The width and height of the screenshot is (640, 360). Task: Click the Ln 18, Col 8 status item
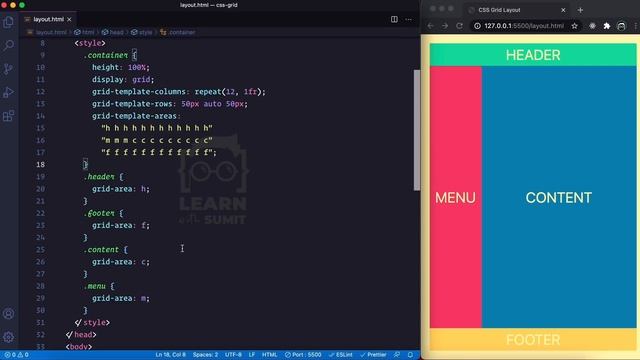(171, 355)
